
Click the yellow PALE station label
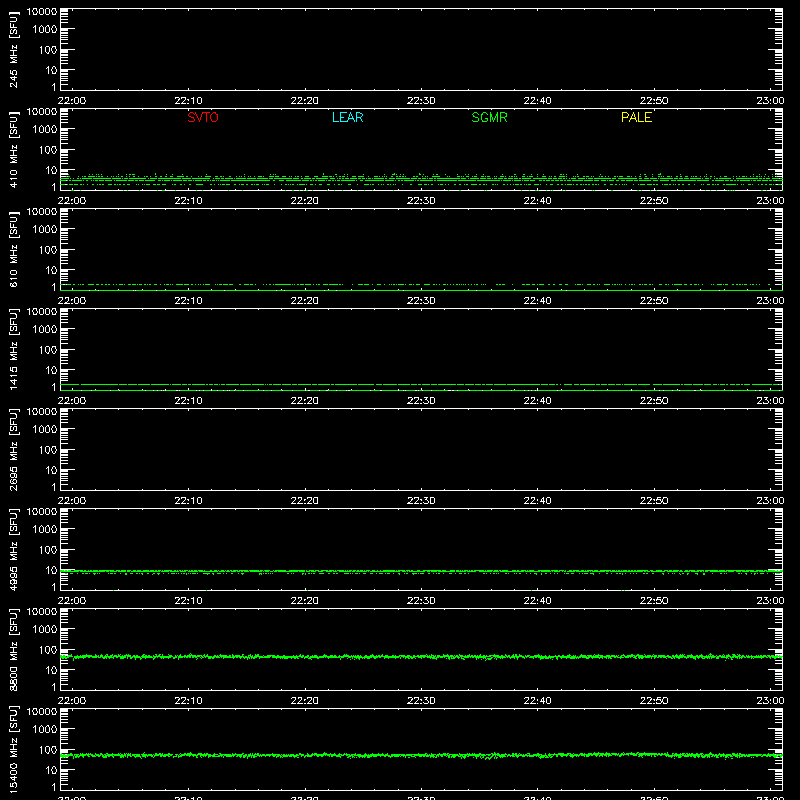coord(636,117)
